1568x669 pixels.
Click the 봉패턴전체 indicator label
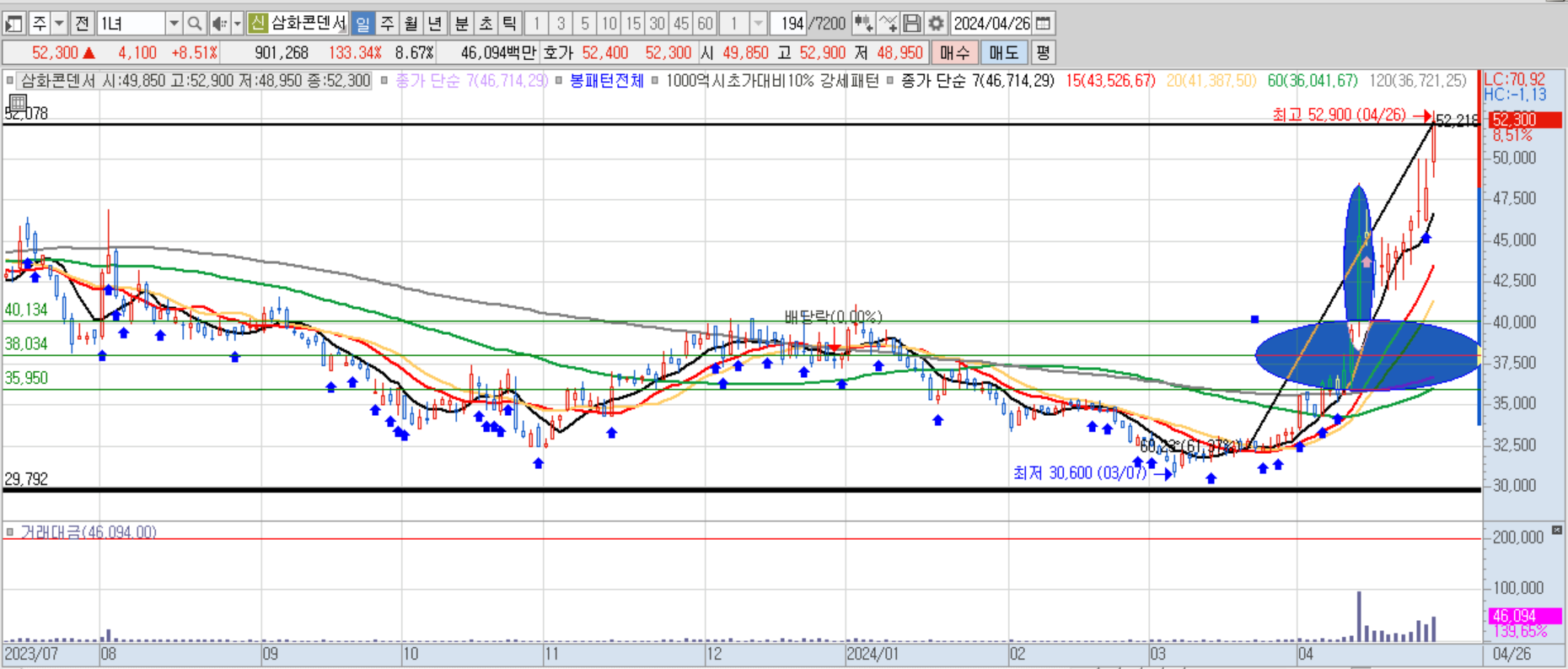(x=606, y=81)
